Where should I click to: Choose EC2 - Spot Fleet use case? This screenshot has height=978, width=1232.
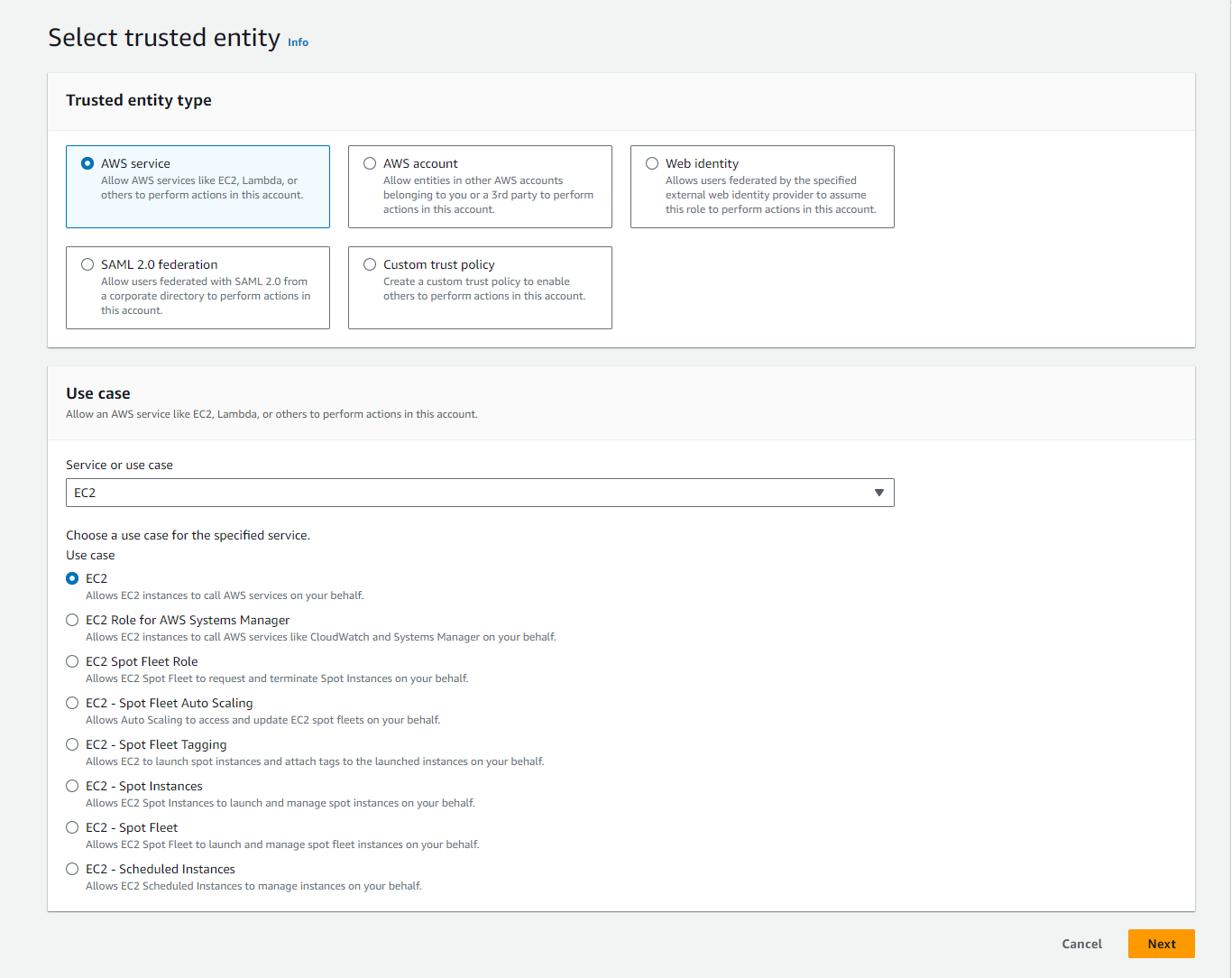pyautogui.click(x=72, y=827)
